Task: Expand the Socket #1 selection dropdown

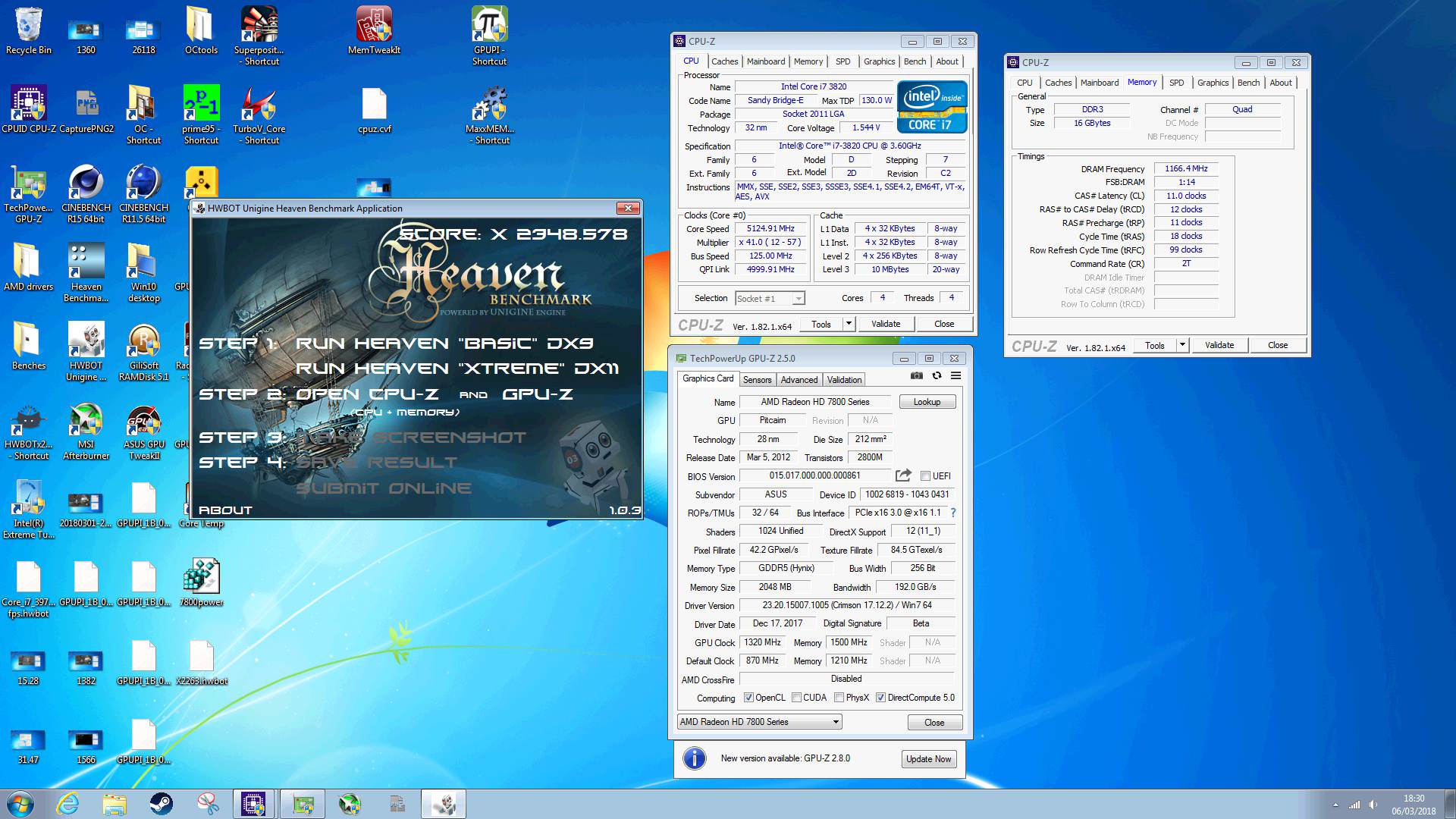Action: point(798,299)
